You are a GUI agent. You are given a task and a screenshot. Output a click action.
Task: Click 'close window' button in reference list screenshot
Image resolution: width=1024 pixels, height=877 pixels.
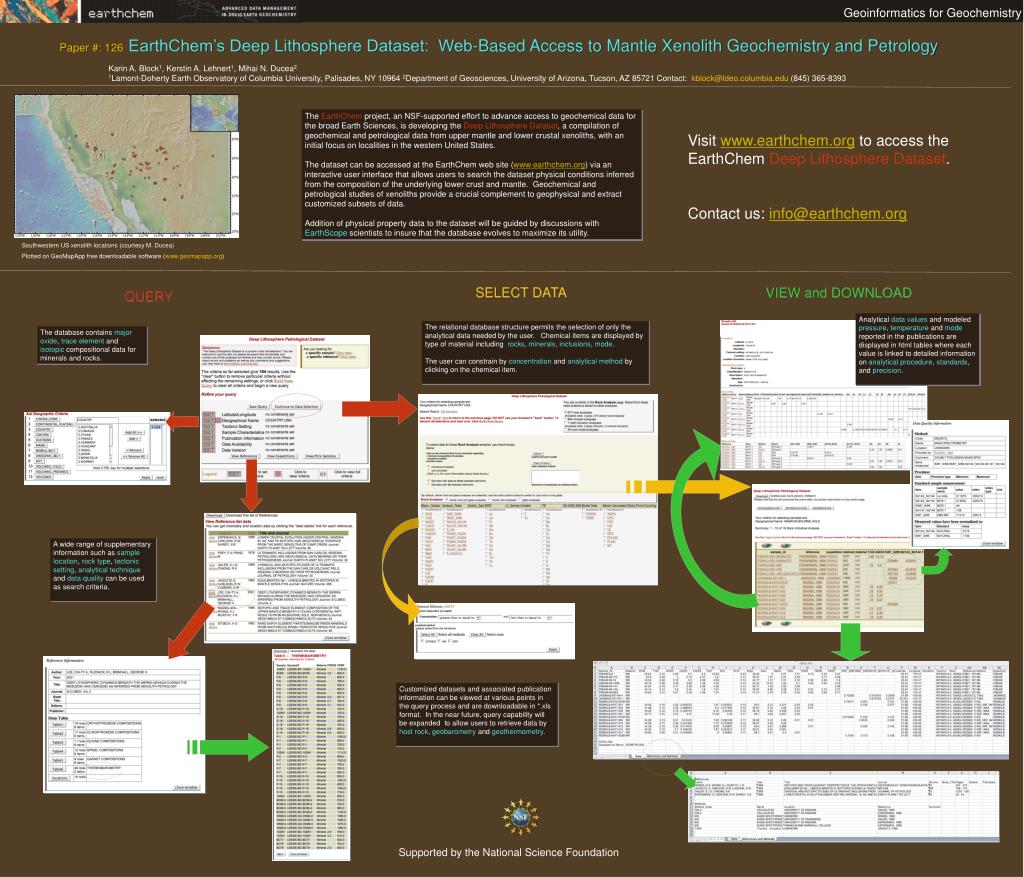click(336, 637)
